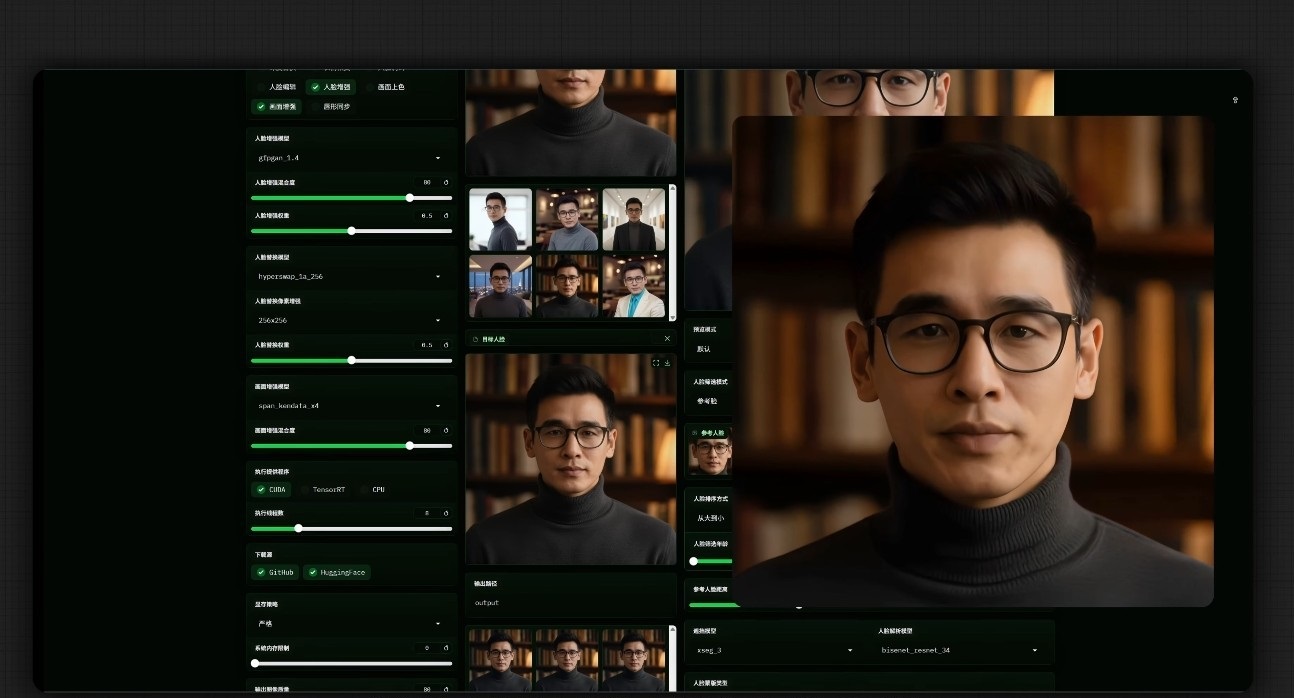Open the span_kendata_x4 model dropdown
1294x698 pixels.
[x=350, y=406]
